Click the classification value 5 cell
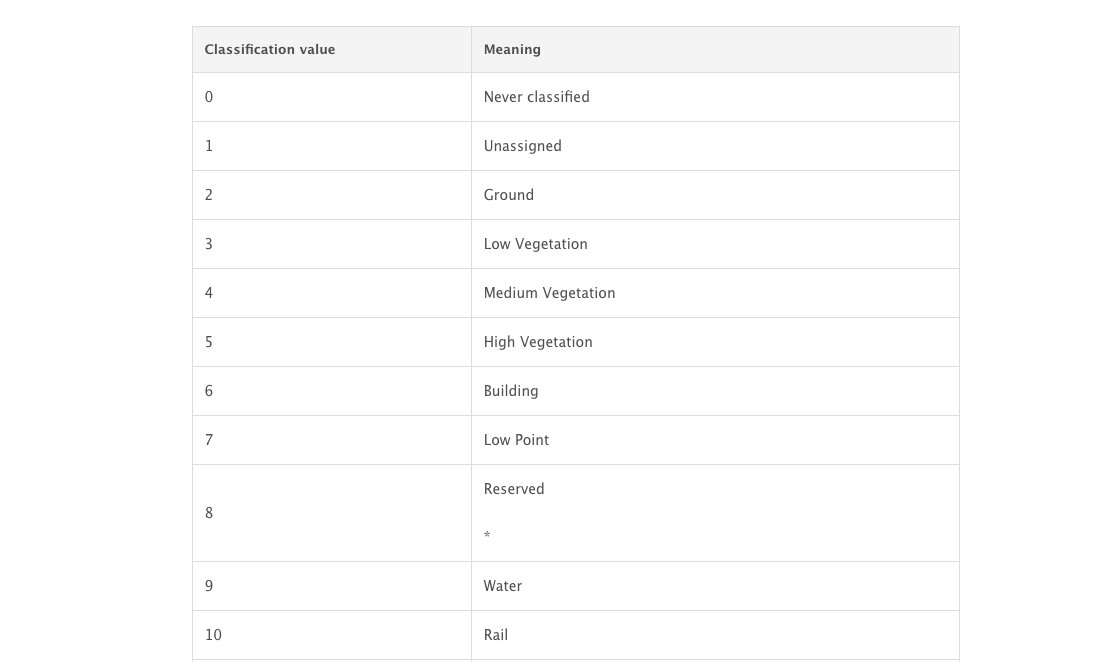 209,342
